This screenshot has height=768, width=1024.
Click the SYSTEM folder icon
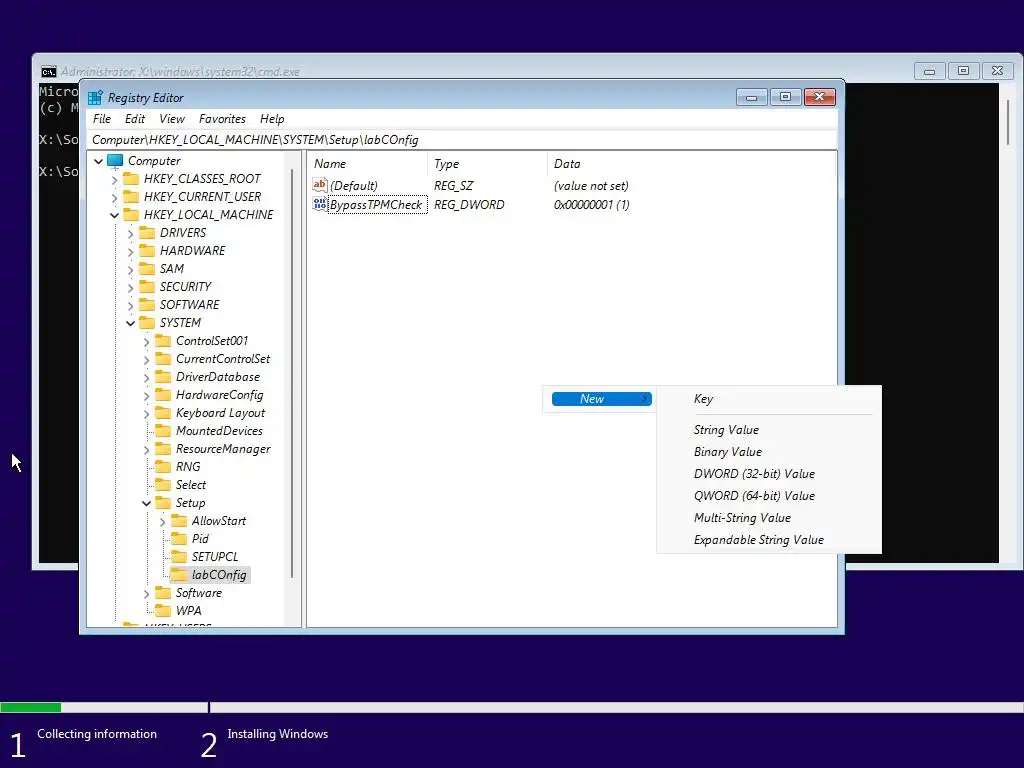pos(148,323)
